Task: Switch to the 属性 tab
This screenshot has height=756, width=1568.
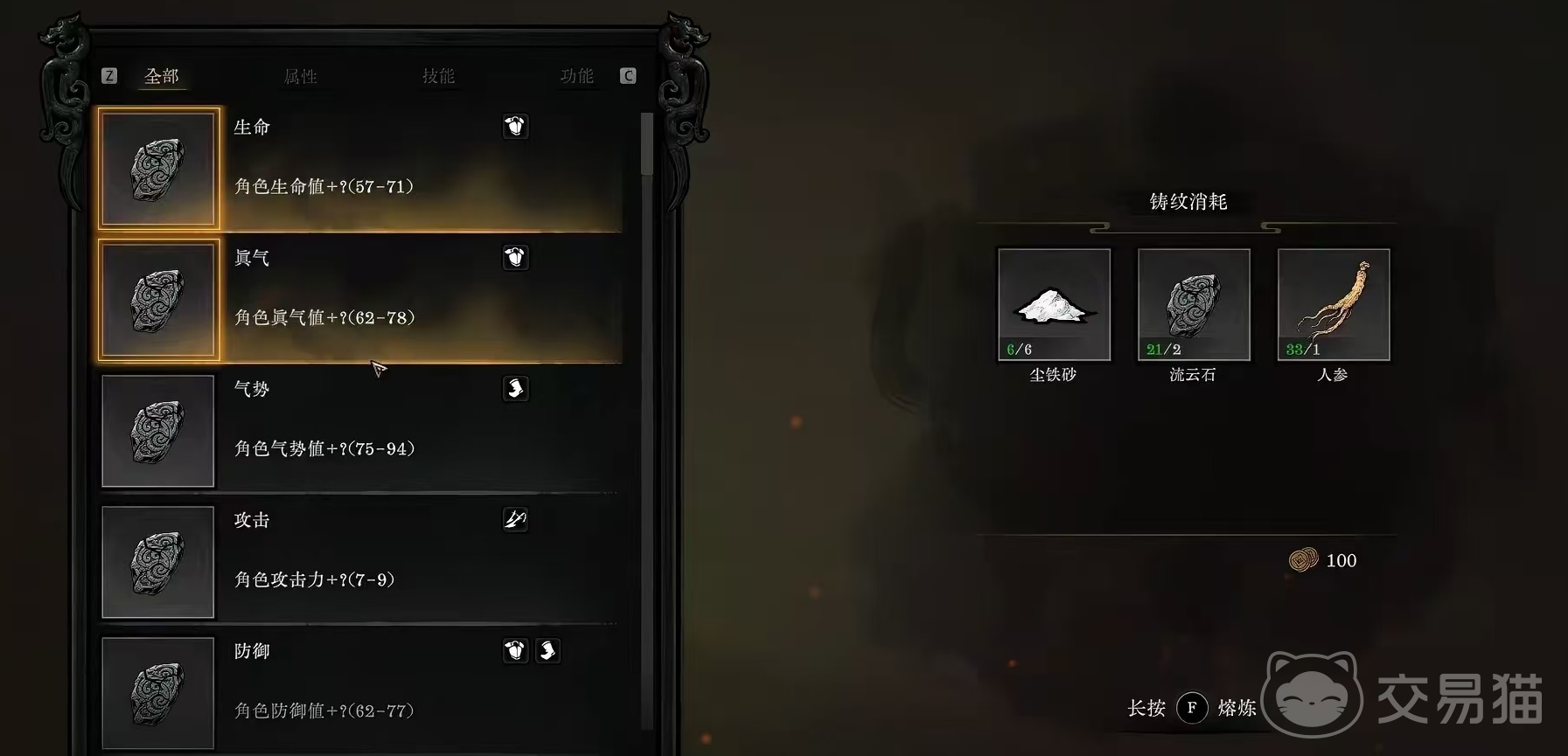Action: (x=300, y=77)
